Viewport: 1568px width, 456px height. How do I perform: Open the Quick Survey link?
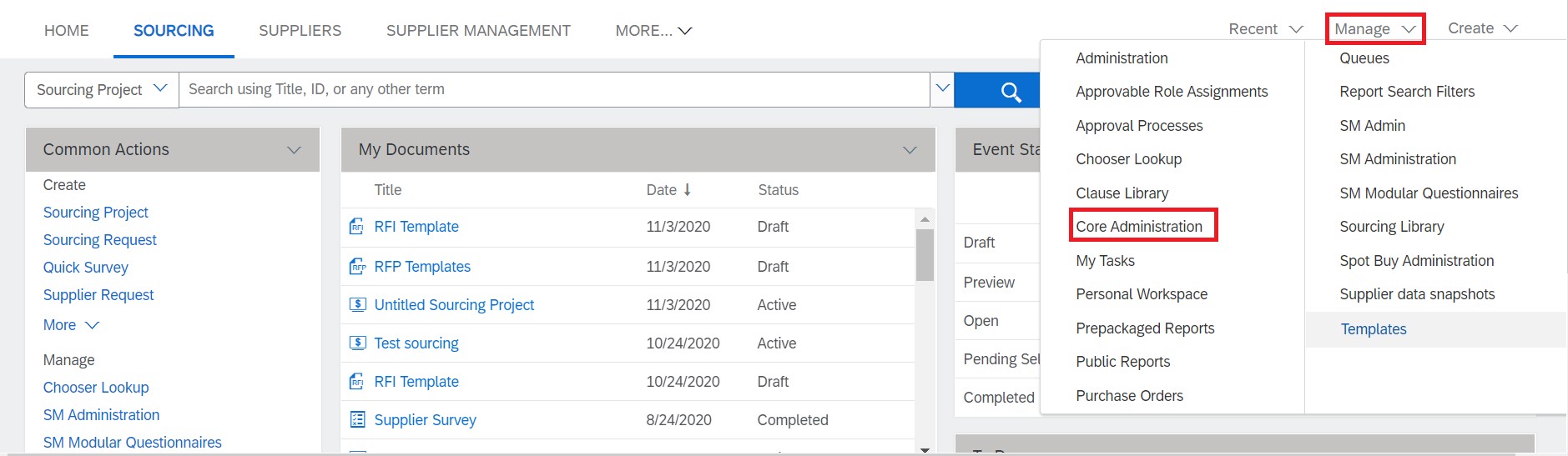pyautogui.click(x=86, y=268)
